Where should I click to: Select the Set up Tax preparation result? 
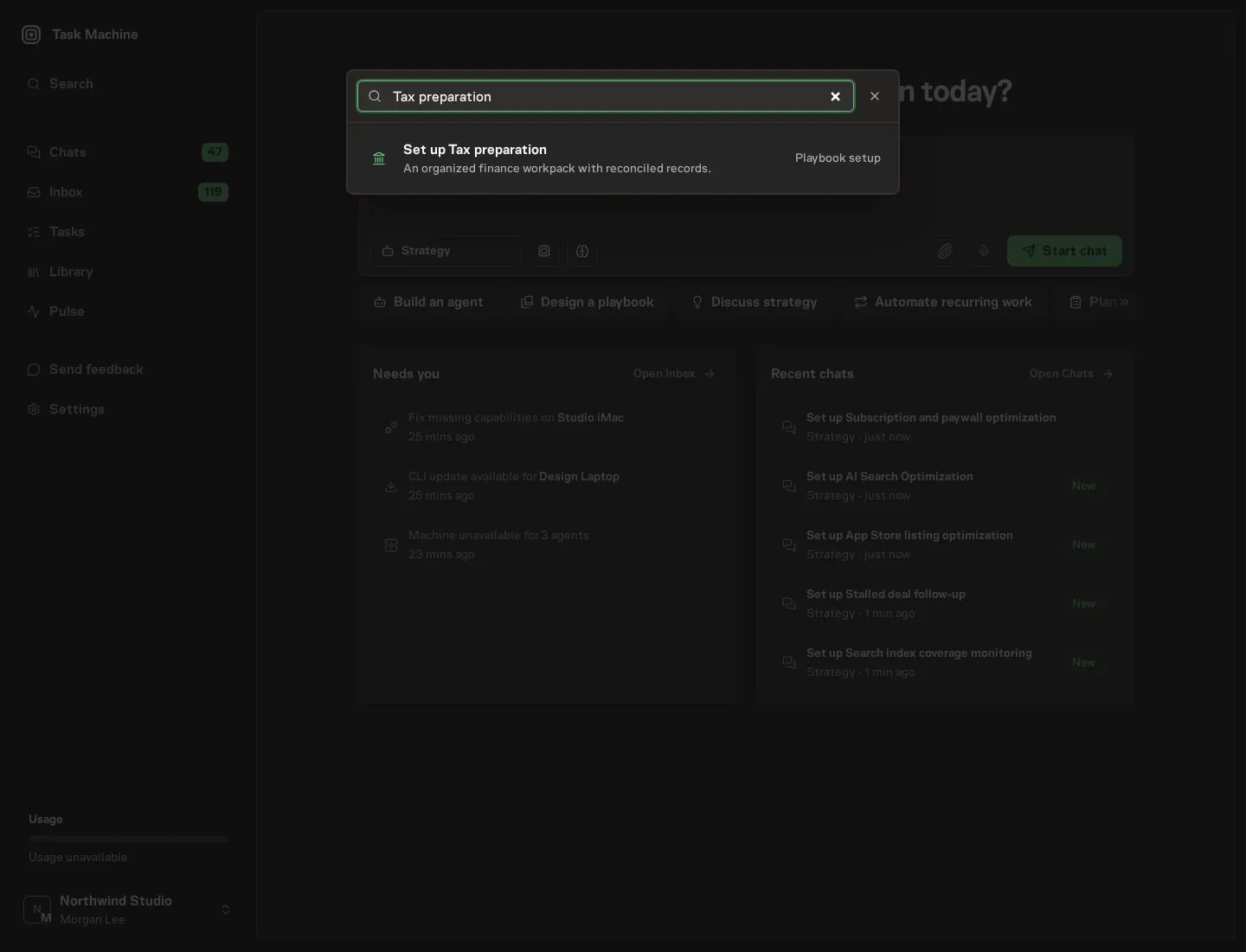pyautogui.click(x=623, y=158)
